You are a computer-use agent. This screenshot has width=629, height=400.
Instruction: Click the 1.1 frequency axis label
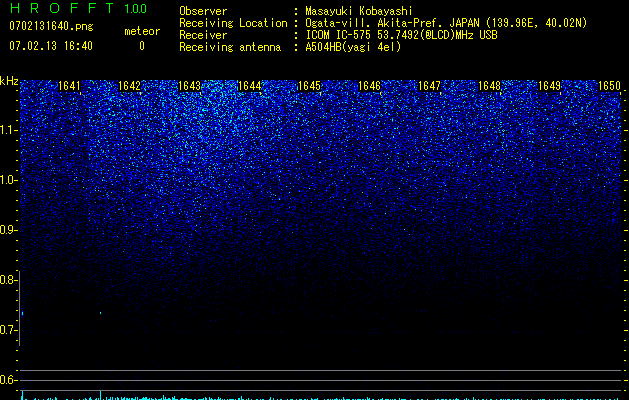pyautogui.click(x=8, y=130)
